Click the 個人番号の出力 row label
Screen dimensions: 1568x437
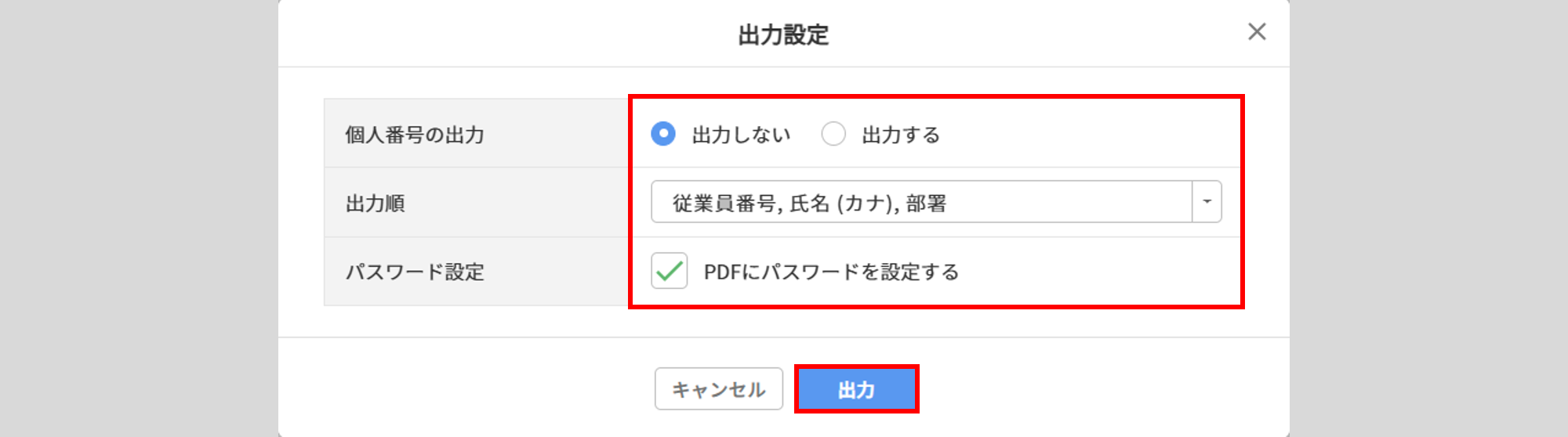point(415,135)
